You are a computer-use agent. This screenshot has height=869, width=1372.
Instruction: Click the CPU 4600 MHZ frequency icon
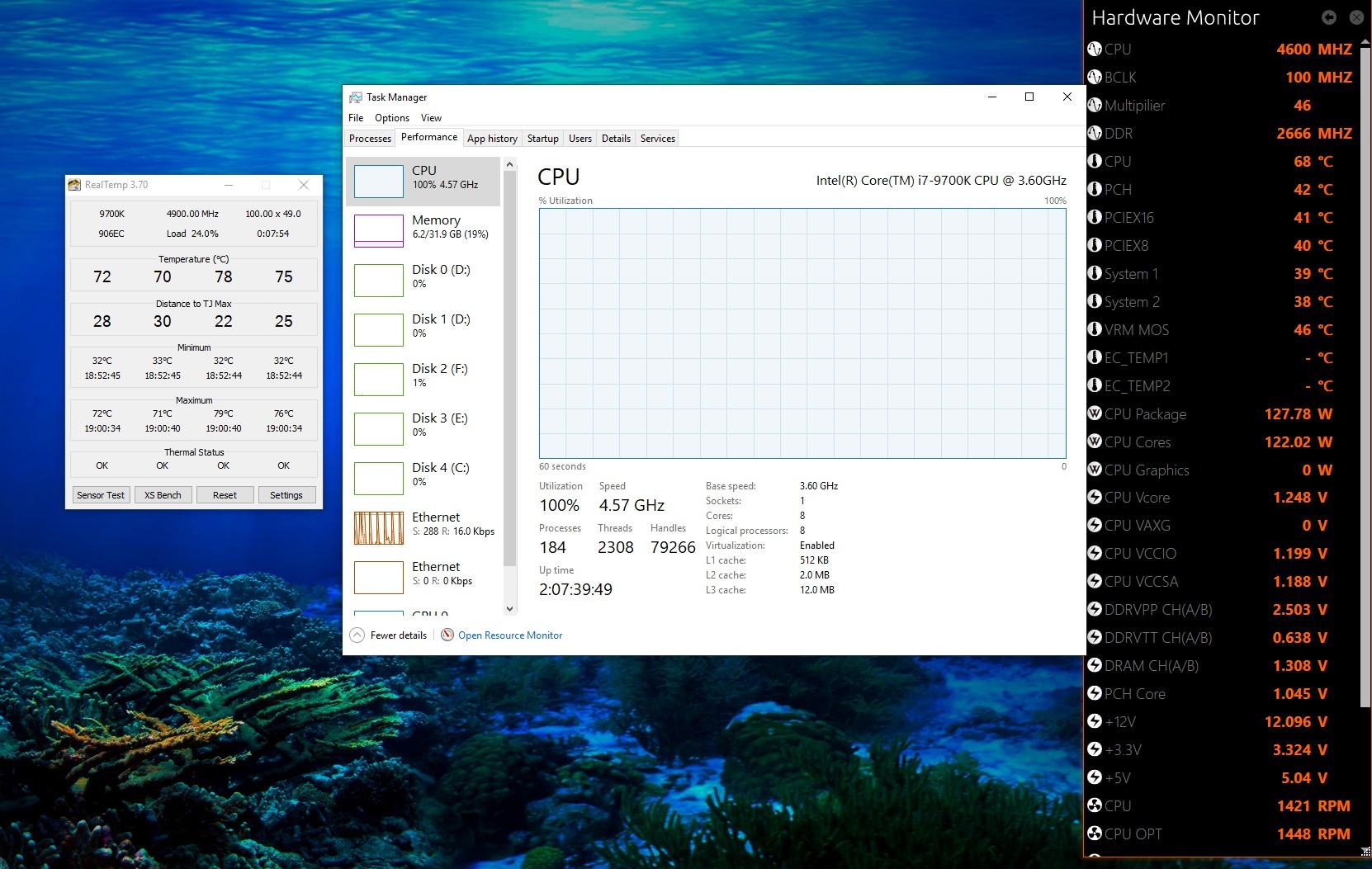pos(1095,50)
